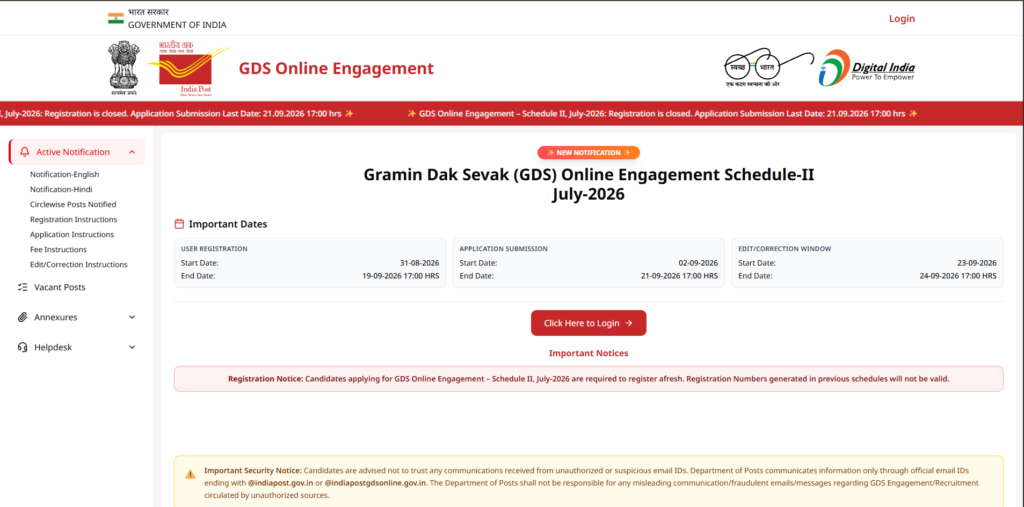Expand the Helpdesk chevron

132,347
